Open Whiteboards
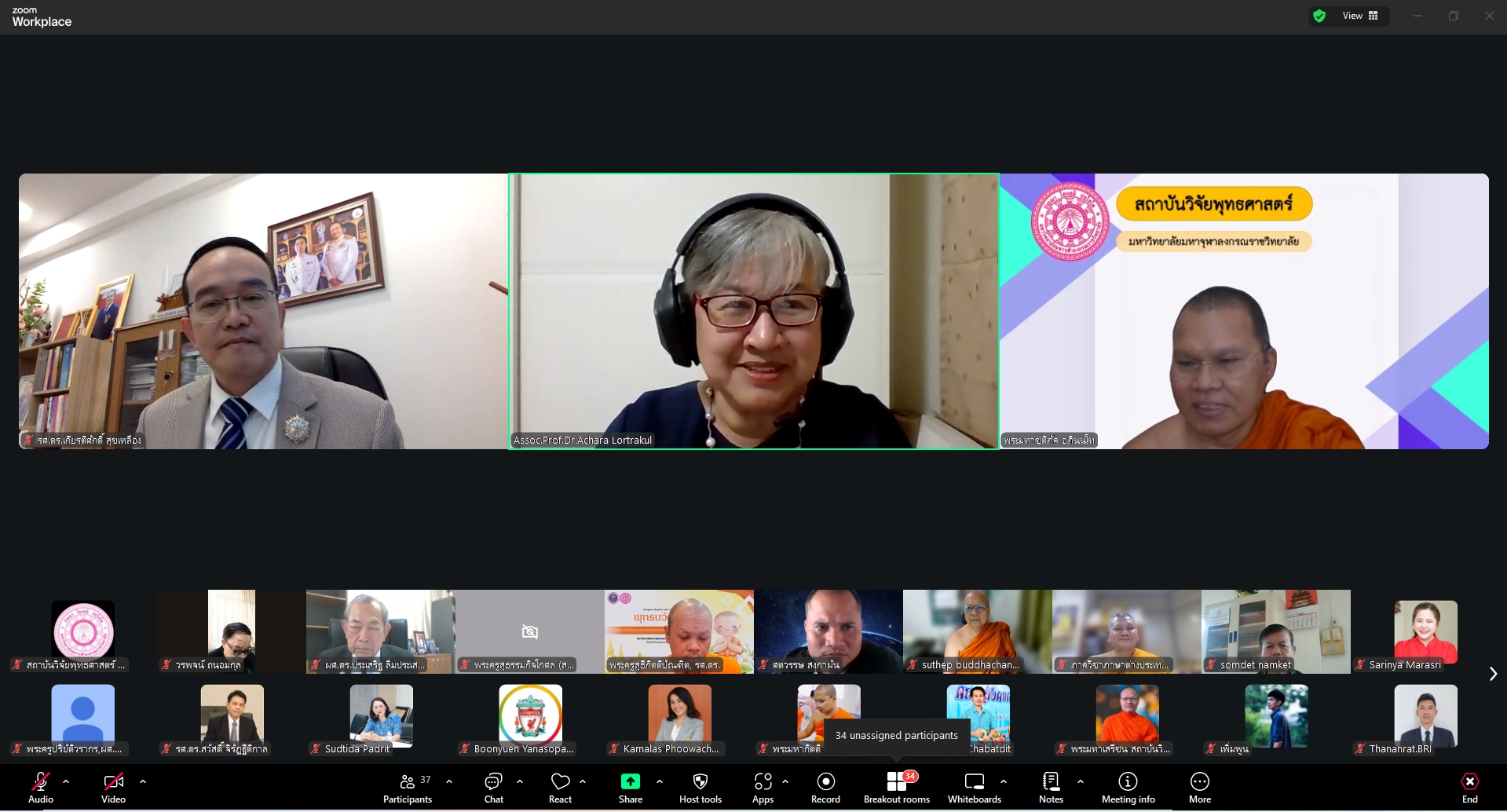Image resolution: width=1507 pixels, height=812 pixels. [x=974, y=788]
